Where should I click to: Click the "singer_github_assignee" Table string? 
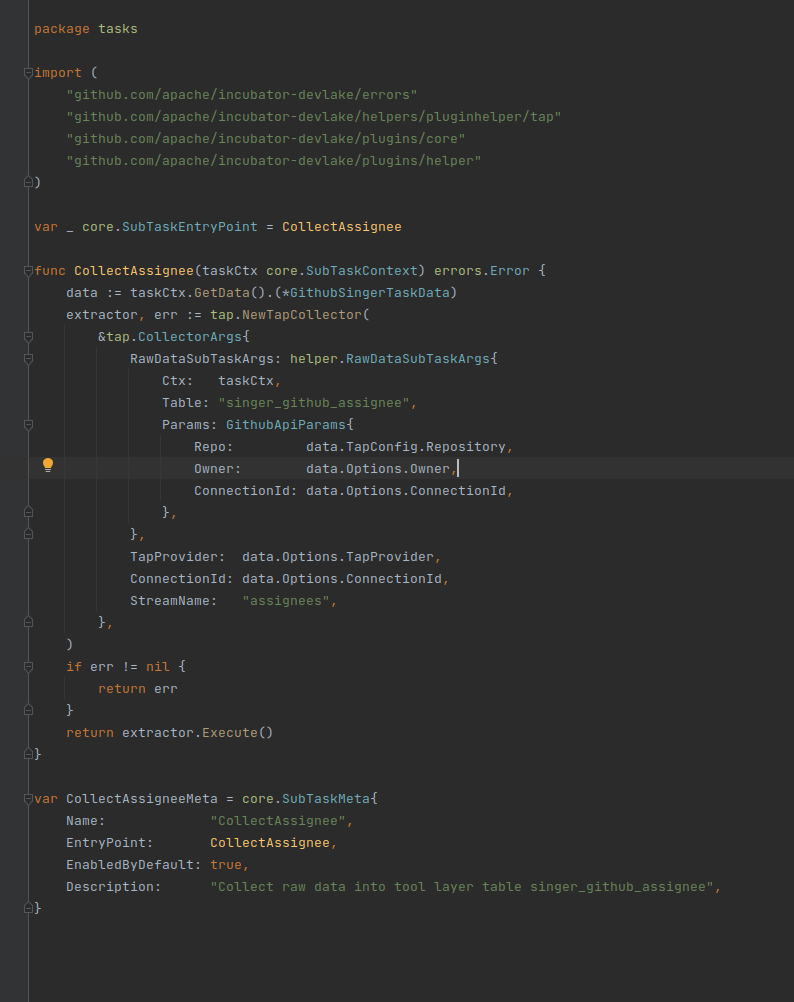click(x=314, y=403)
